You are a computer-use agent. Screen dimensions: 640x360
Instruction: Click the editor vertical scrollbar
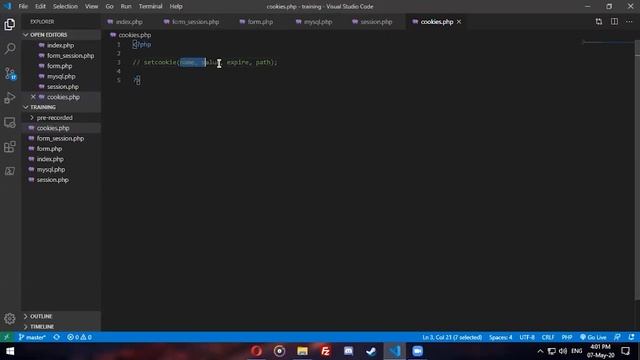pyautogui.click(x=637, y=169)
